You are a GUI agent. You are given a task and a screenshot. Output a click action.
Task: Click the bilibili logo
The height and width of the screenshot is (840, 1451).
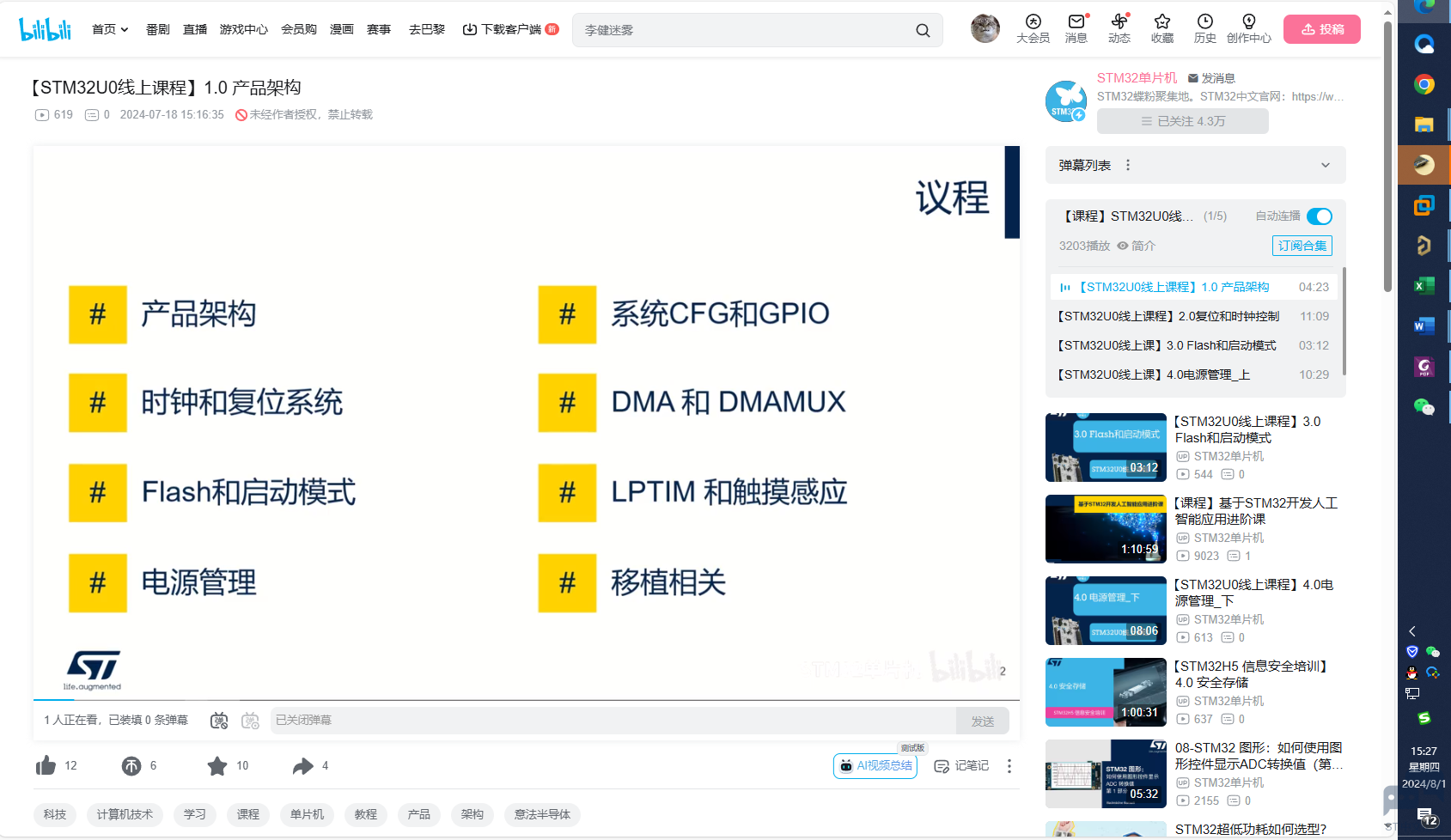45,29
